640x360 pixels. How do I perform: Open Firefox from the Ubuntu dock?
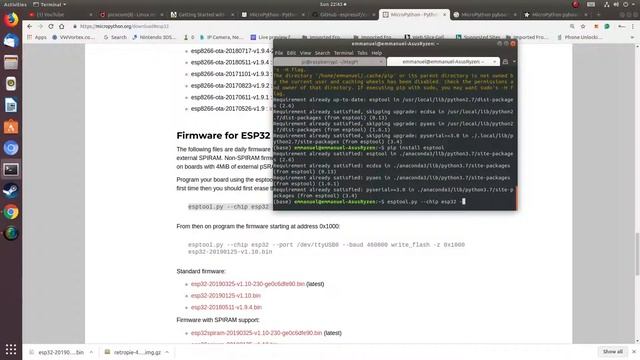(x=11, y=19)
